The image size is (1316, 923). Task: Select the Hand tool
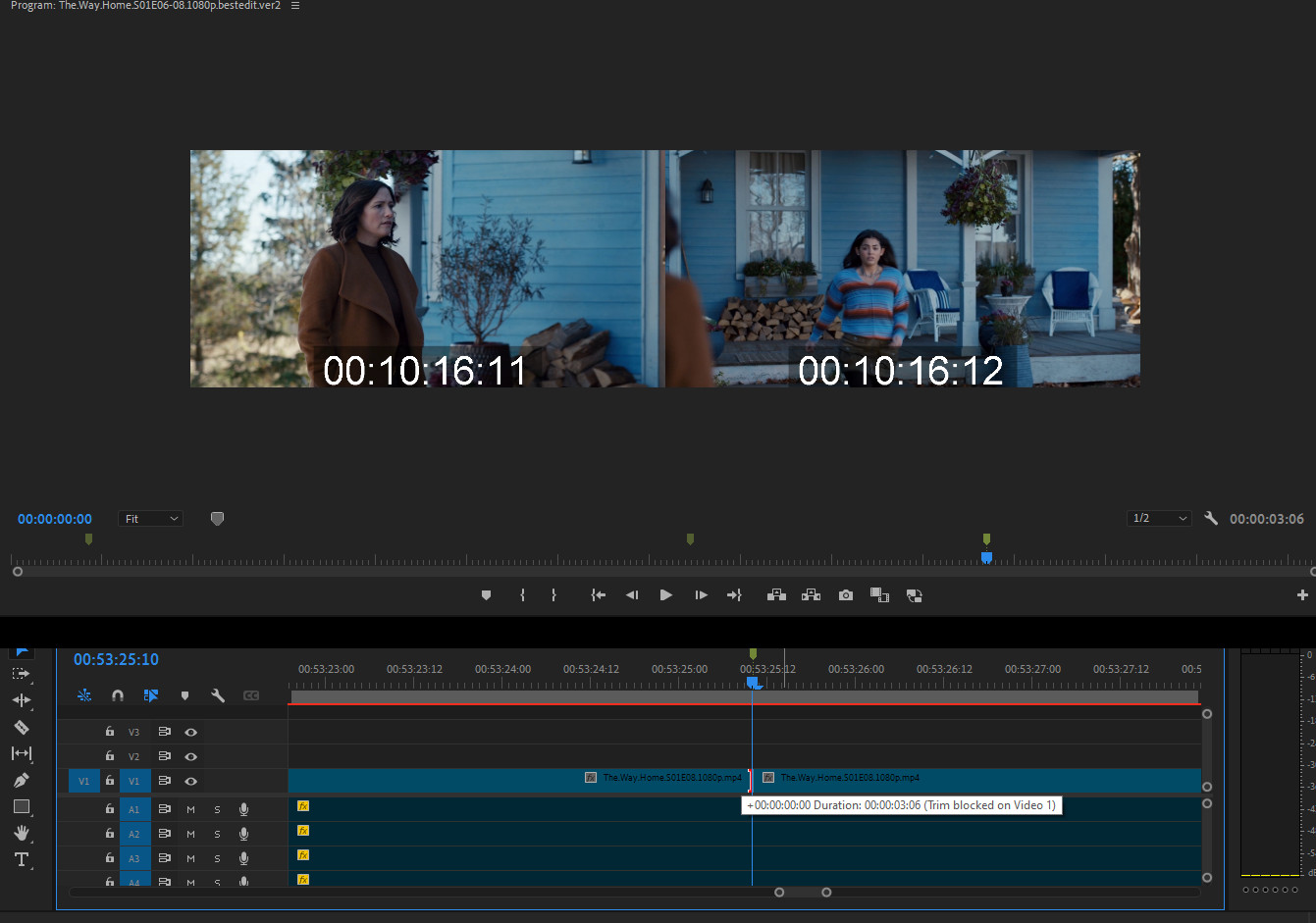coord(21,833)
